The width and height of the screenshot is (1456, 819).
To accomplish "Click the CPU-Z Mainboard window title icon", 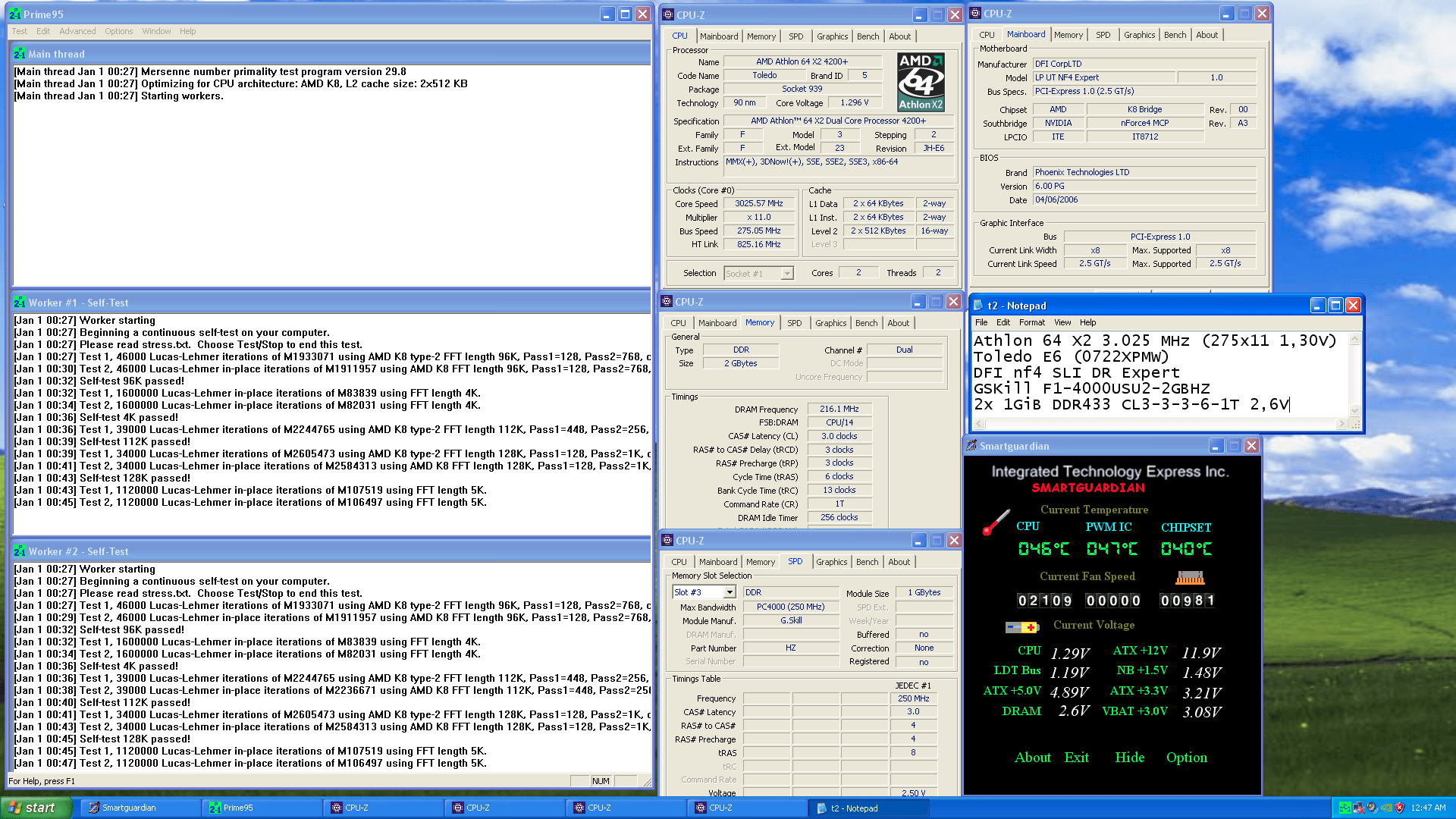I will pos(975,13).
